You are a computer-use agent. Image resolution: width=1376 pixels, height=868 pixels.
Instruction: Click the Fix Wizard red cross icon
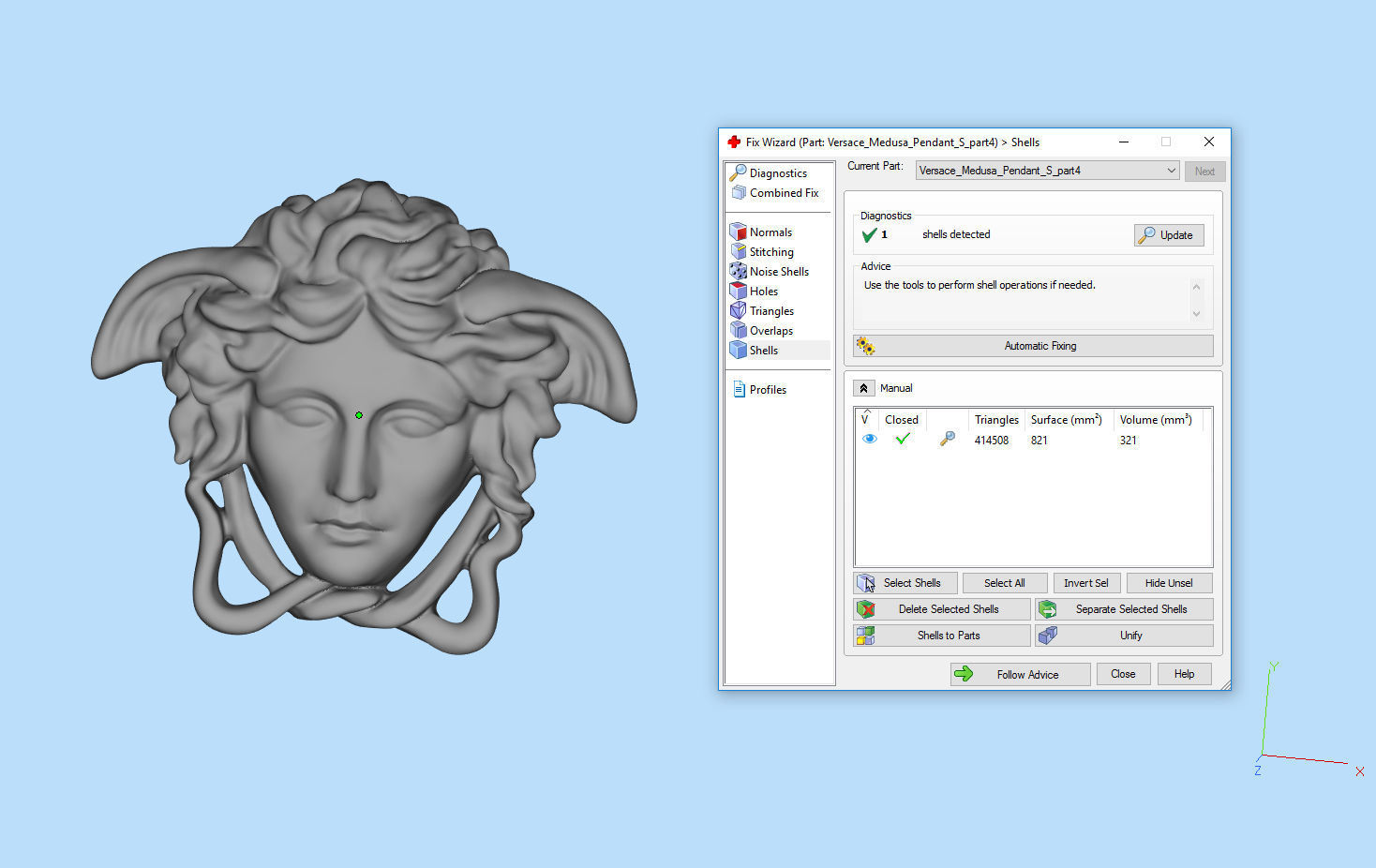pos(734,142)
